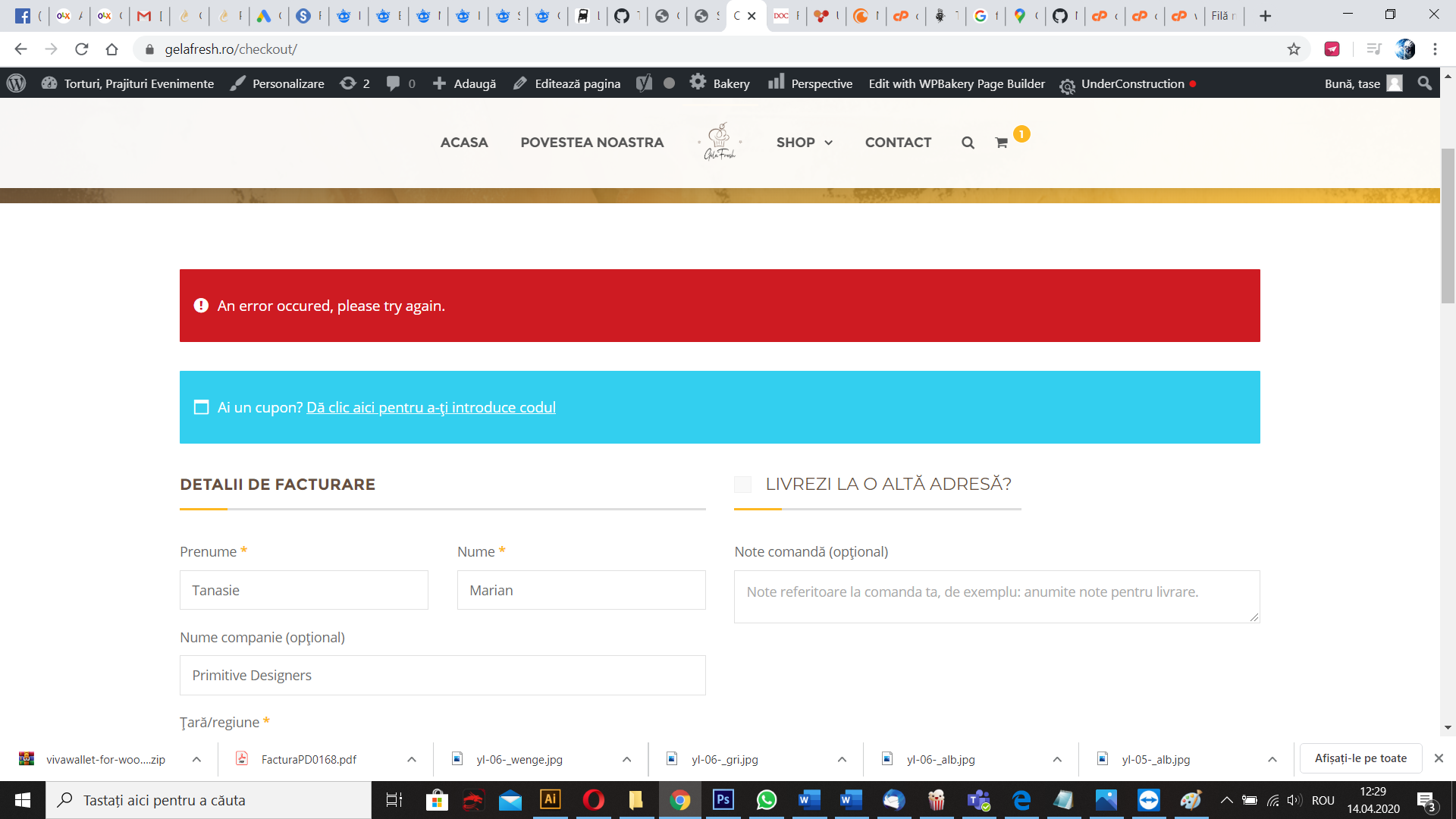Open the comments bubble icon
The image size is (1456, 819).
(x=395, y=83)
